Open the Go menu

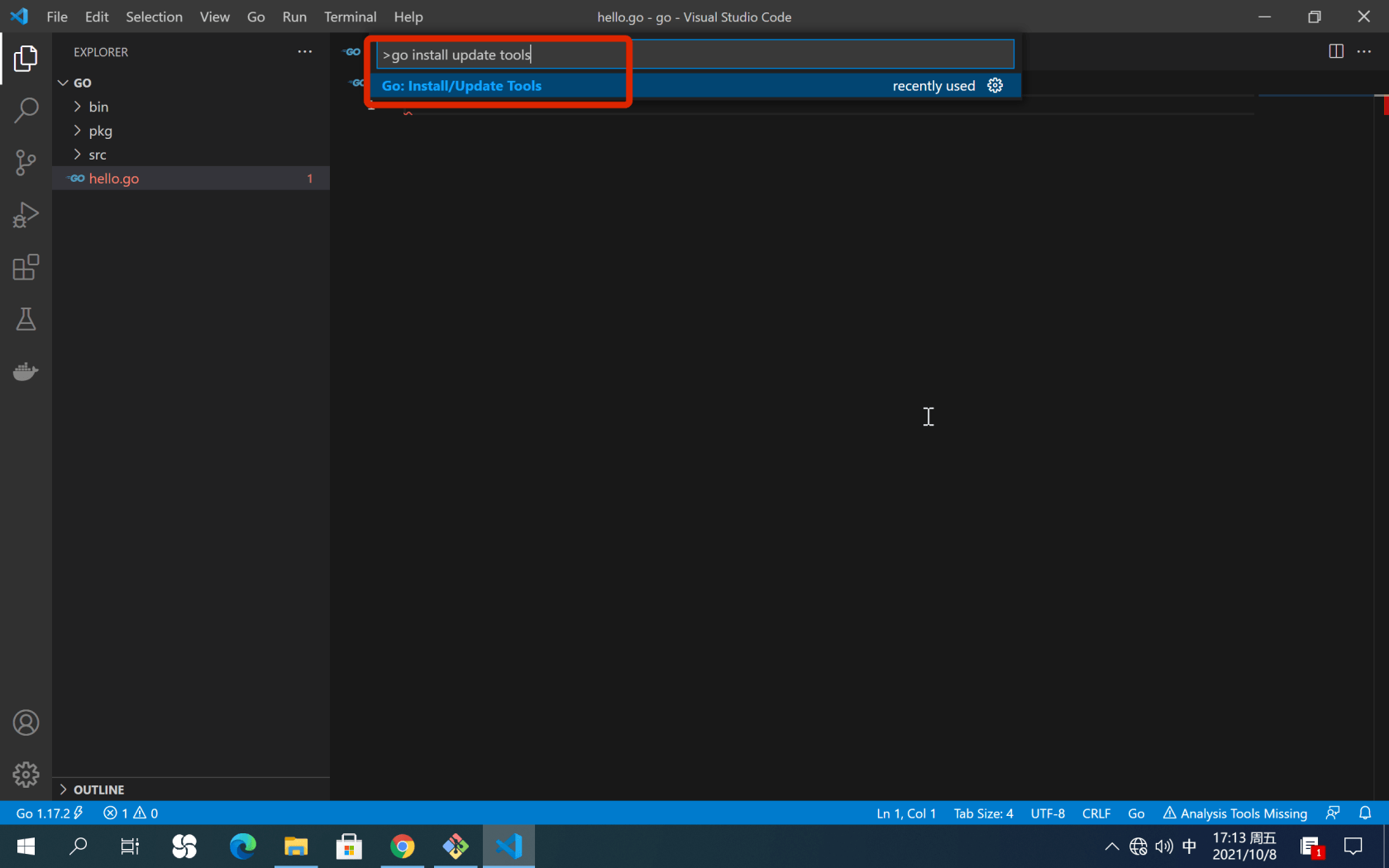(255, 17)
